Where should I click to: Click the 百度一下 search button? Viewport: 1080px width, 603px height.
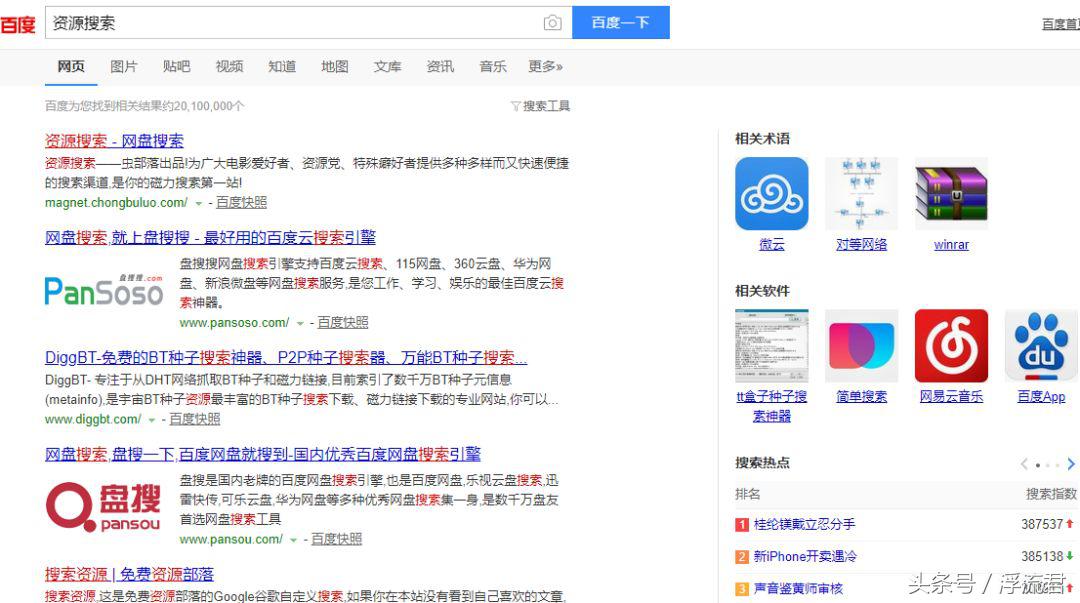pyautogui.click(x=621, y=23)
